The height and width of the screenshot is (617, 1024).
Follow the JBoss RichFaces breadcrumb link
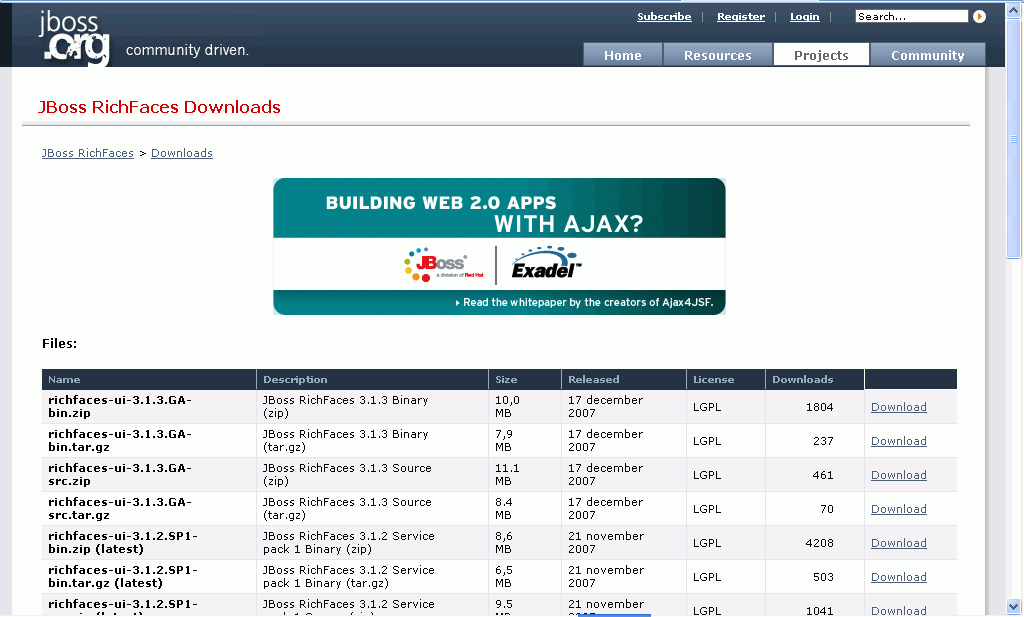coord(88,153)
